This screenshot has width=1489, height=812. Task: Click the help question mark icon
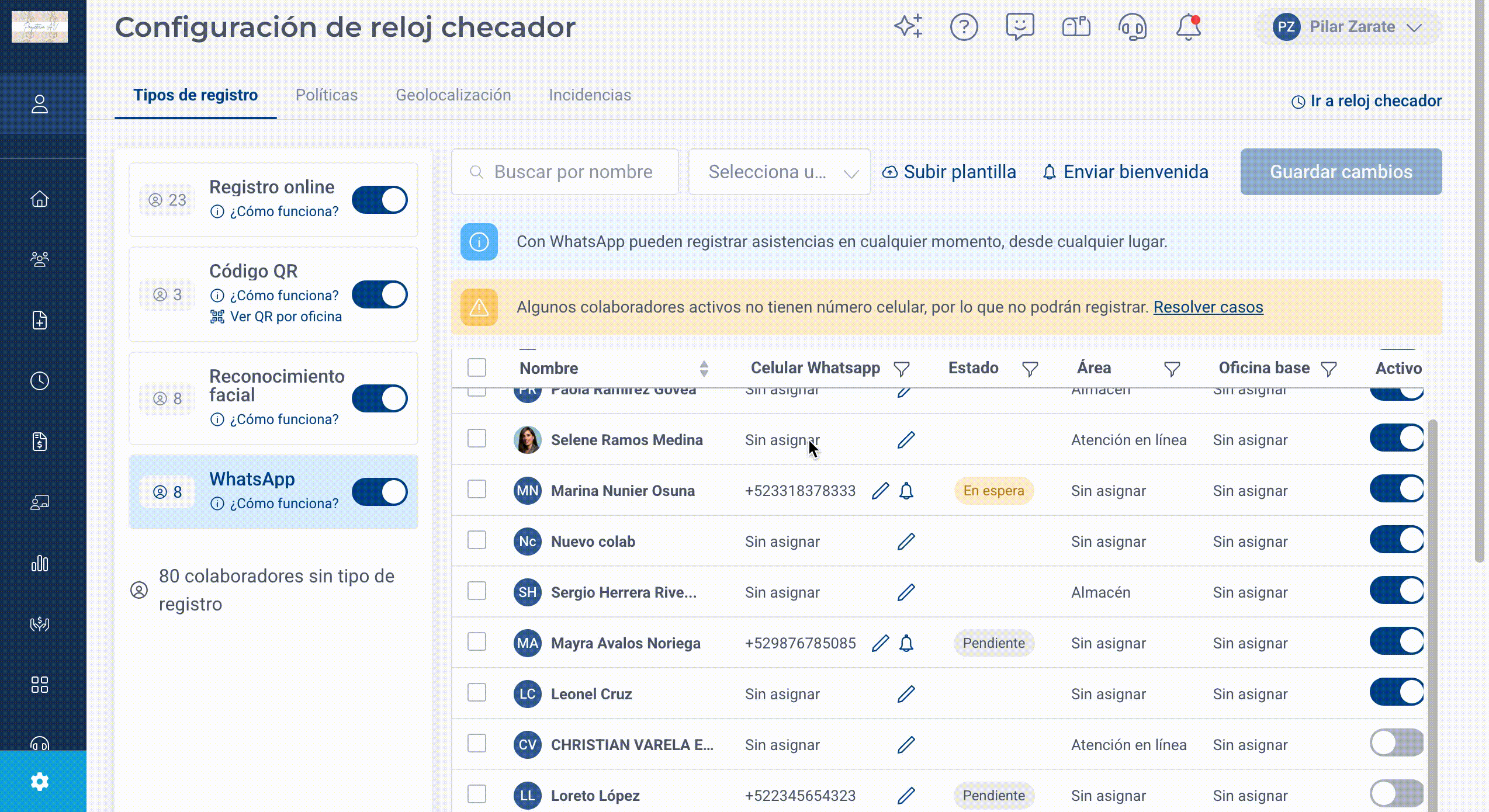[x=964, y=27]
